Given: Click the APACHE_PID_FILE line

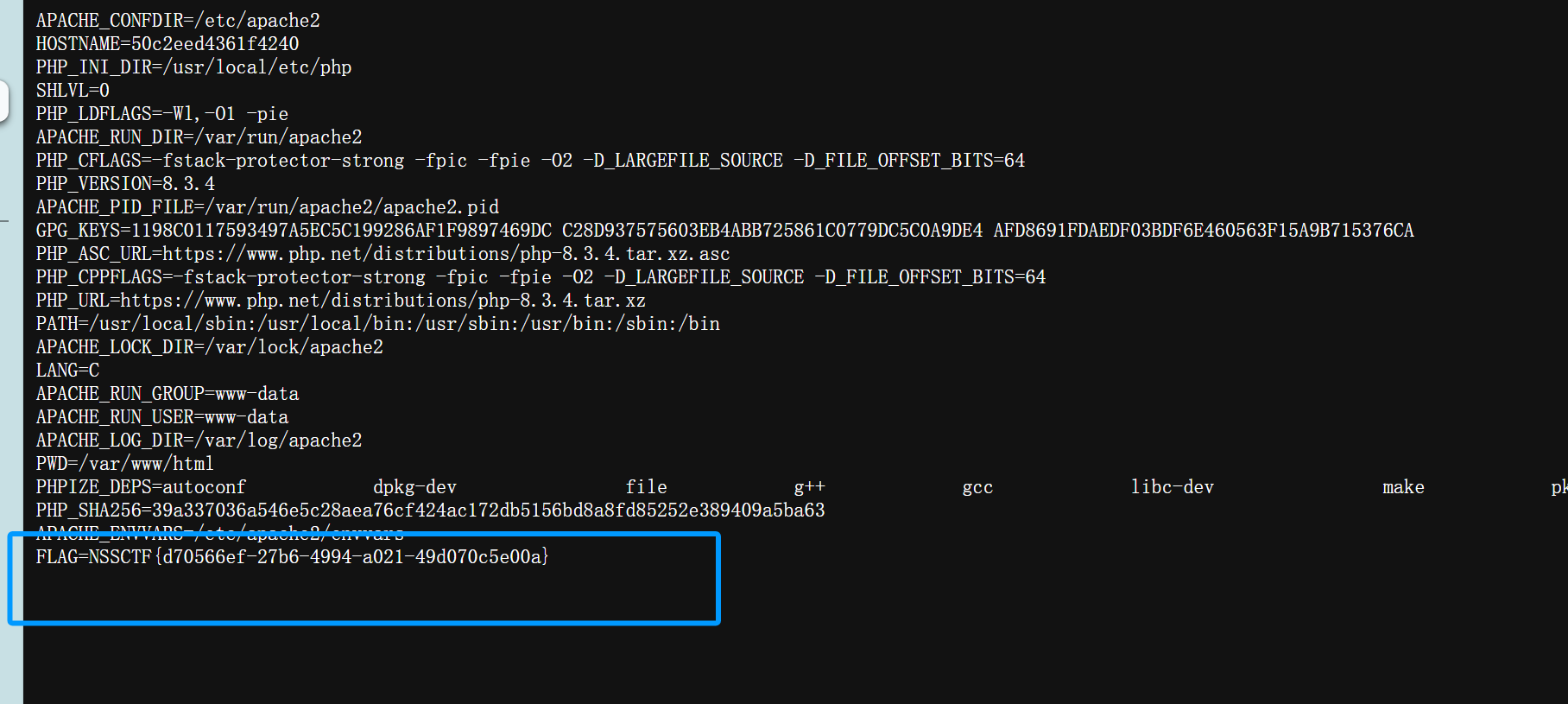Looking at the screenshot, I should click(268, 207).
